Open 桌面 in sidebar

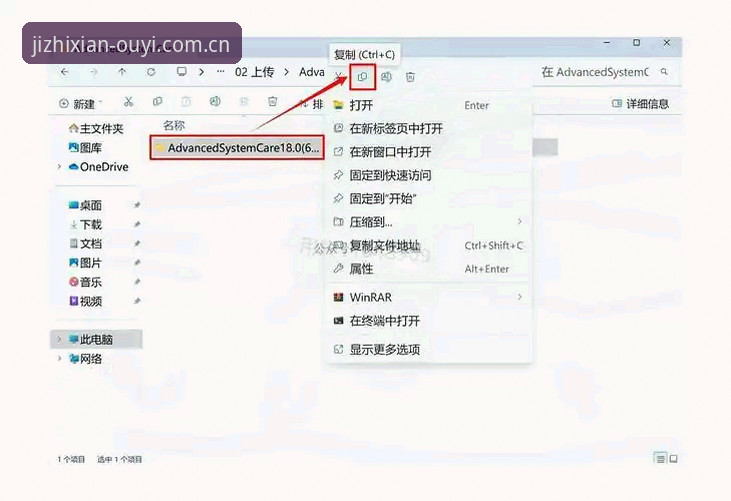point(85,205)
